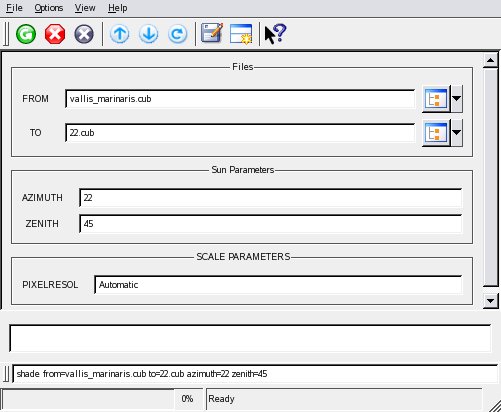
Task: Click the gray X exit icon
Action: click(x=84, y=34)
